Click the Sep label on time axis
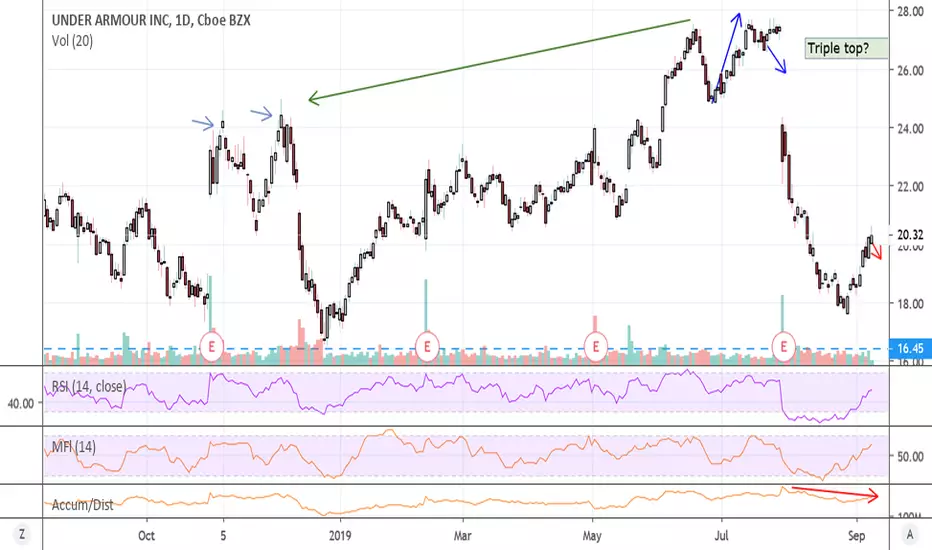The height and width of the screenshot is (550, 932). click(857, 535)
